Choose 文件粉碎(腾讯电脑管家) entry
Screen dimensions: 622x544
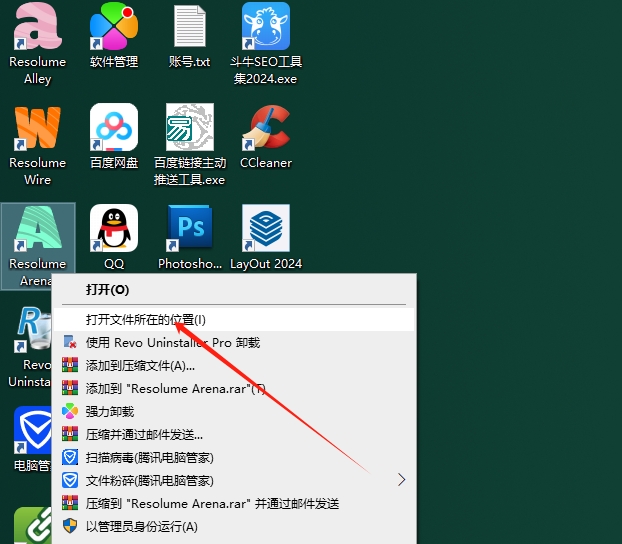pos(234,481)
